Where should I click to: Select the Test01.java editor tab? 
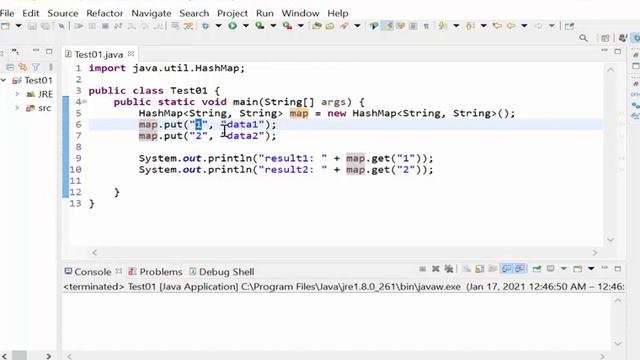pyautogui.click(x=98, y=54)
